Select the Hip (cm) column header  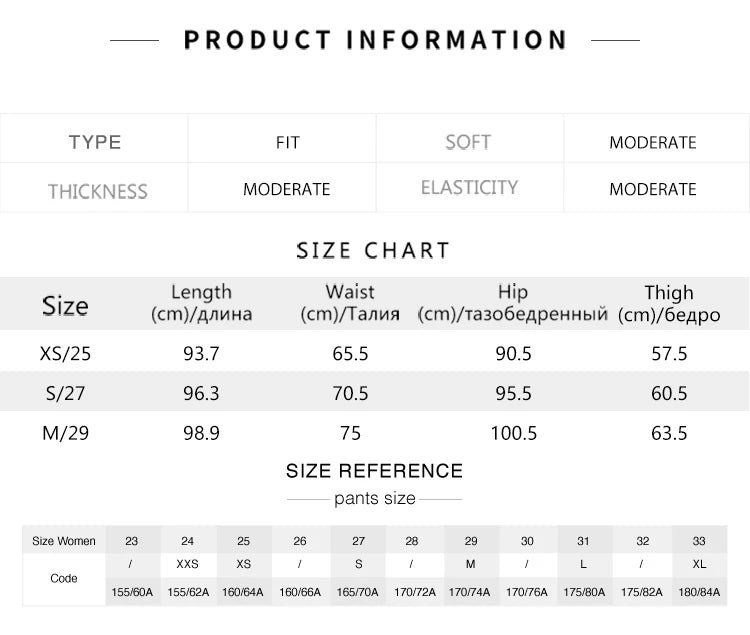512,303
